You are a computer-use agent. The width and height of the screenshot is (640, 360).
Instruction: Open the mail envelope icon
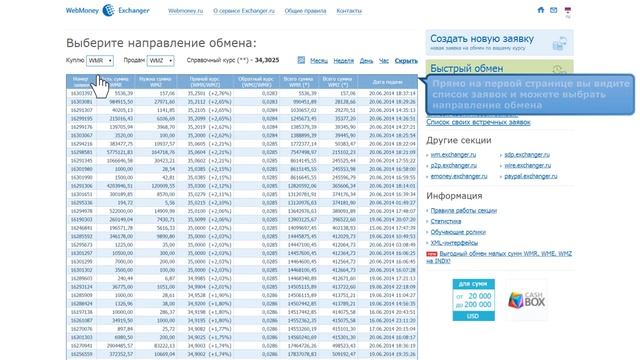click(553, 10)
